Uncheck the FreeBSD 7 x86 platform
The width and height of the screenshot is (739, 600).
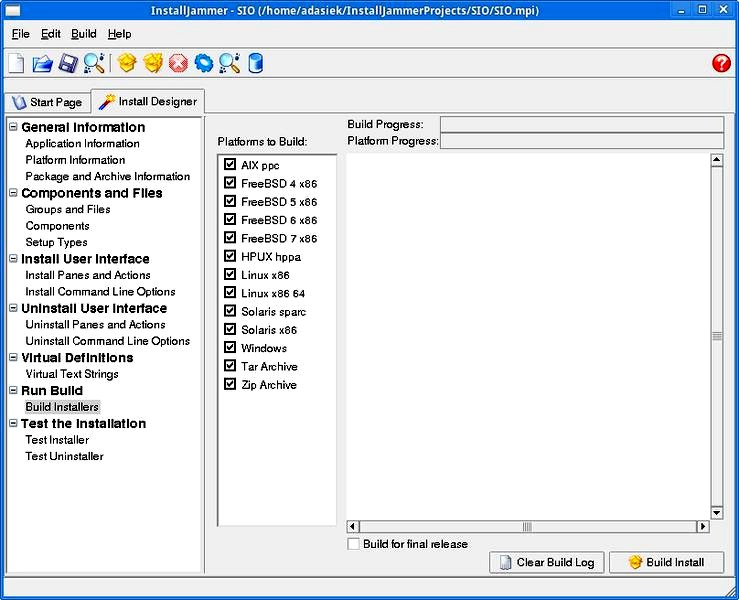pos(230,238)
